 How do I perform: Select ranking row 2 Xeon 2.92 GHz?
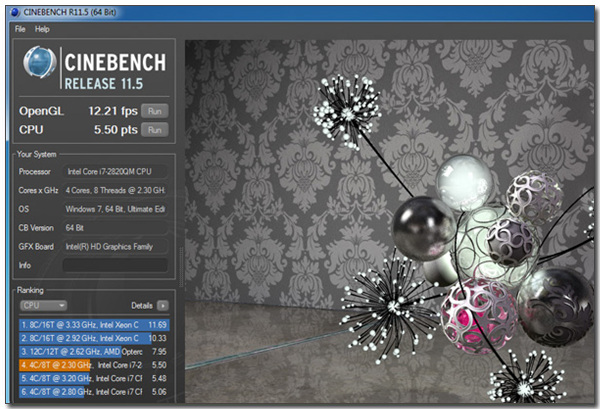pyautogui.click(x=94, y=338)
